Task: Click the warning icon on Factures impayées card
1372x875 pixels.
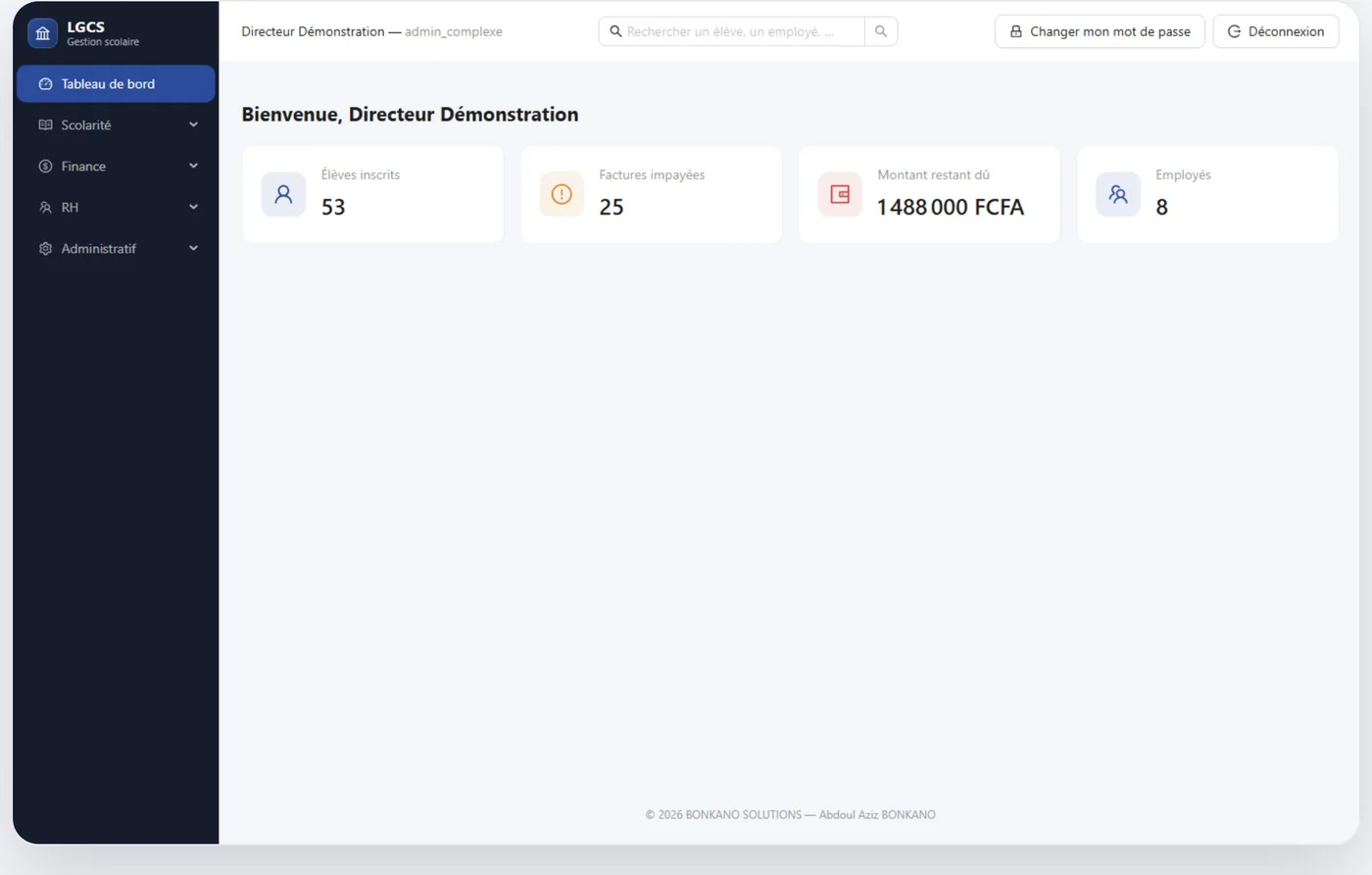Action: (x=562, y=194)
